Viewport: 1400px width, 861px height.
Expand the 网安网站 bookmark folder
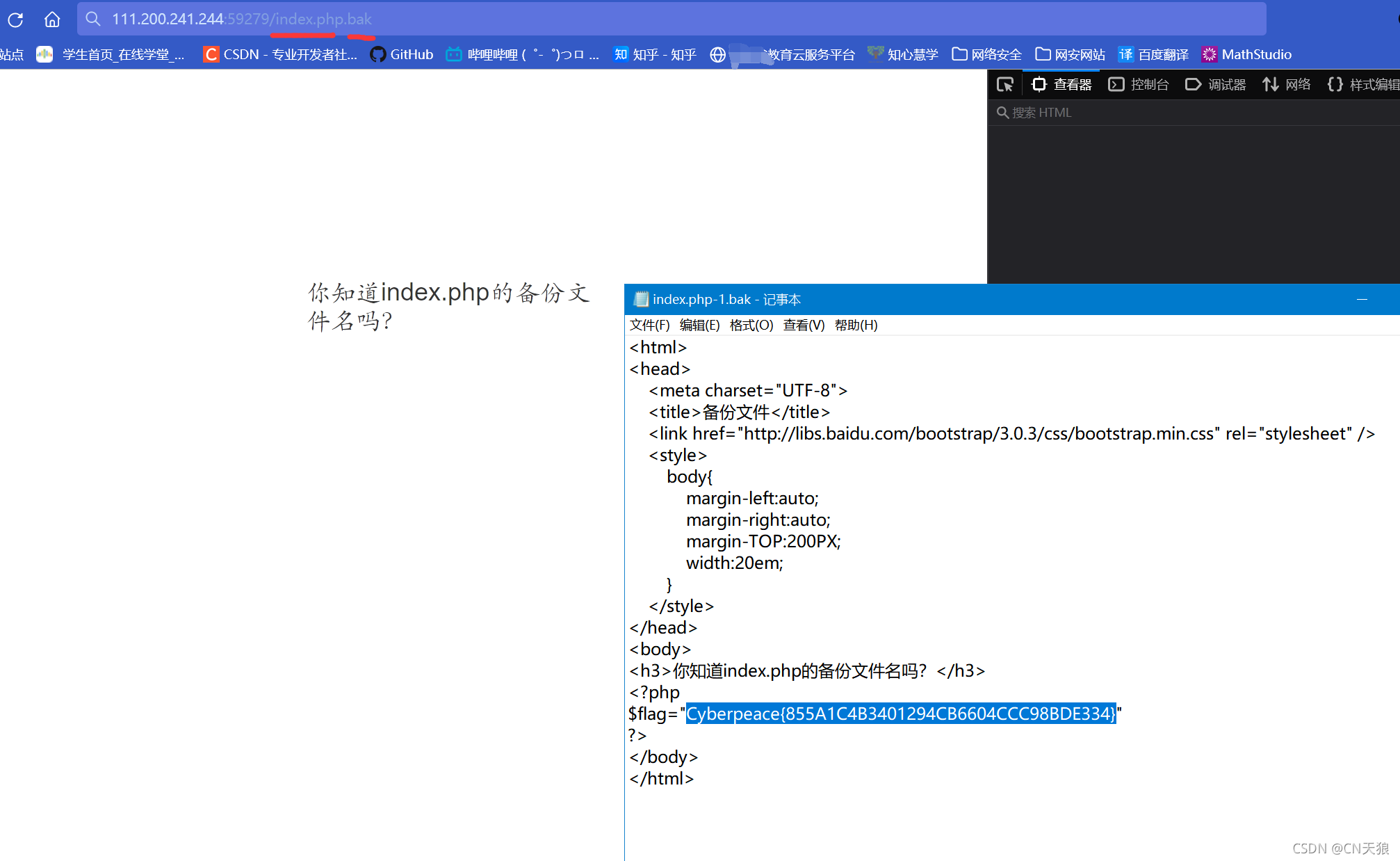pyautogui.click(x=1070, y=54)
